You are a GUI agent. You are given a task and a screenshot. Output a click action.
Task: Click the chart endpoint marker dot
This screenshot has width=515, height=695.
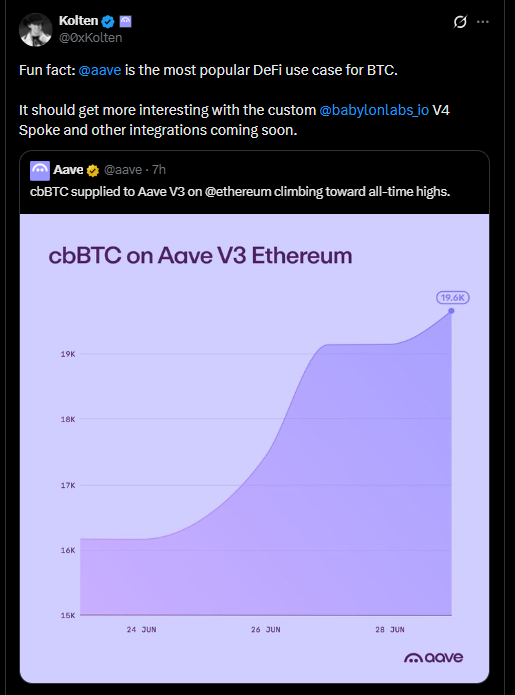click(451, 311)
